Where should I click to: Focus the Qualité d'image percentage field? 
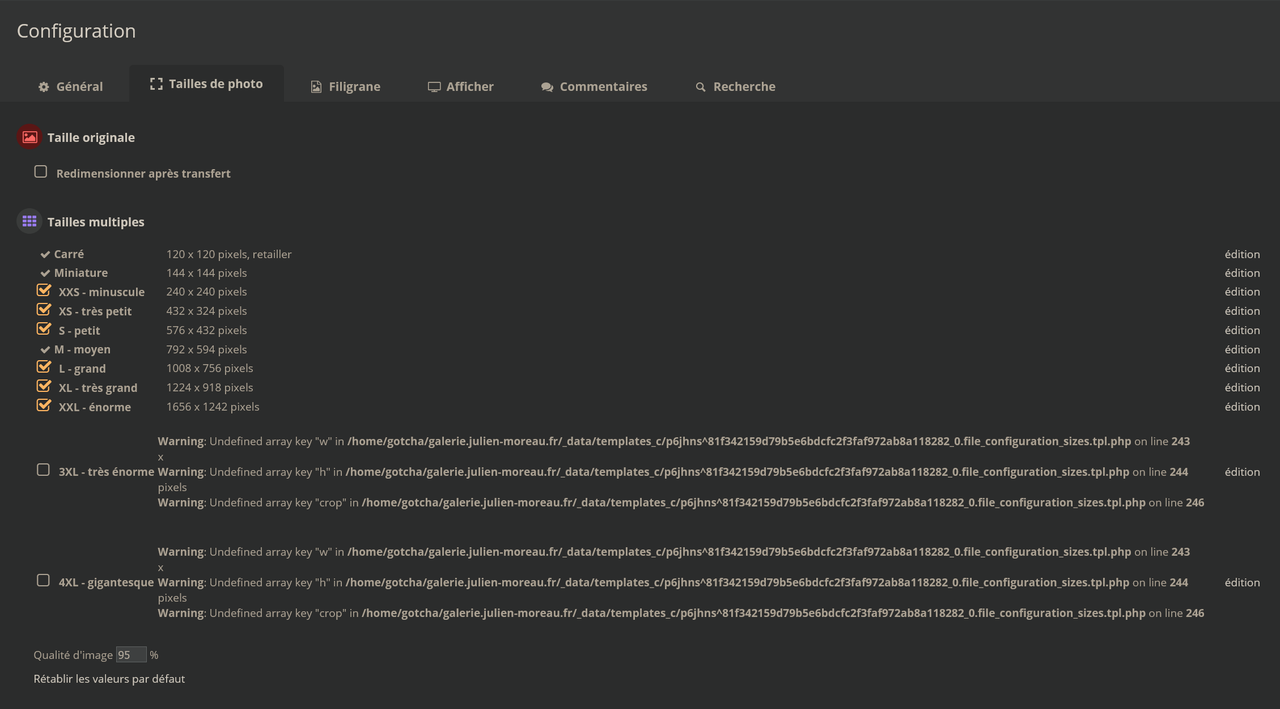131,655
